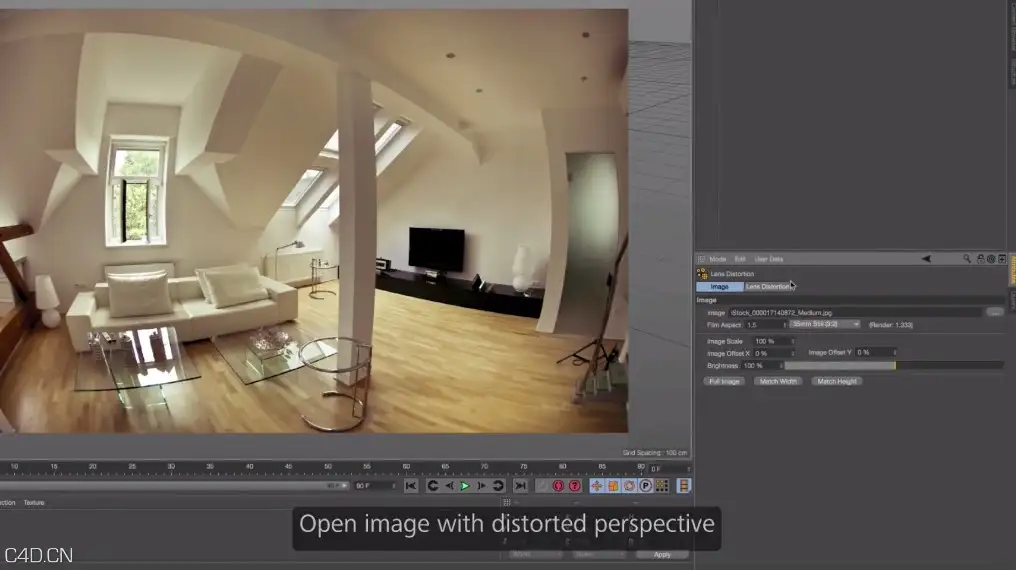Image resolution: width=1016 pixels, height=570 pixels.
Task: Play the animation forwards
Action: tap(465, 486)
